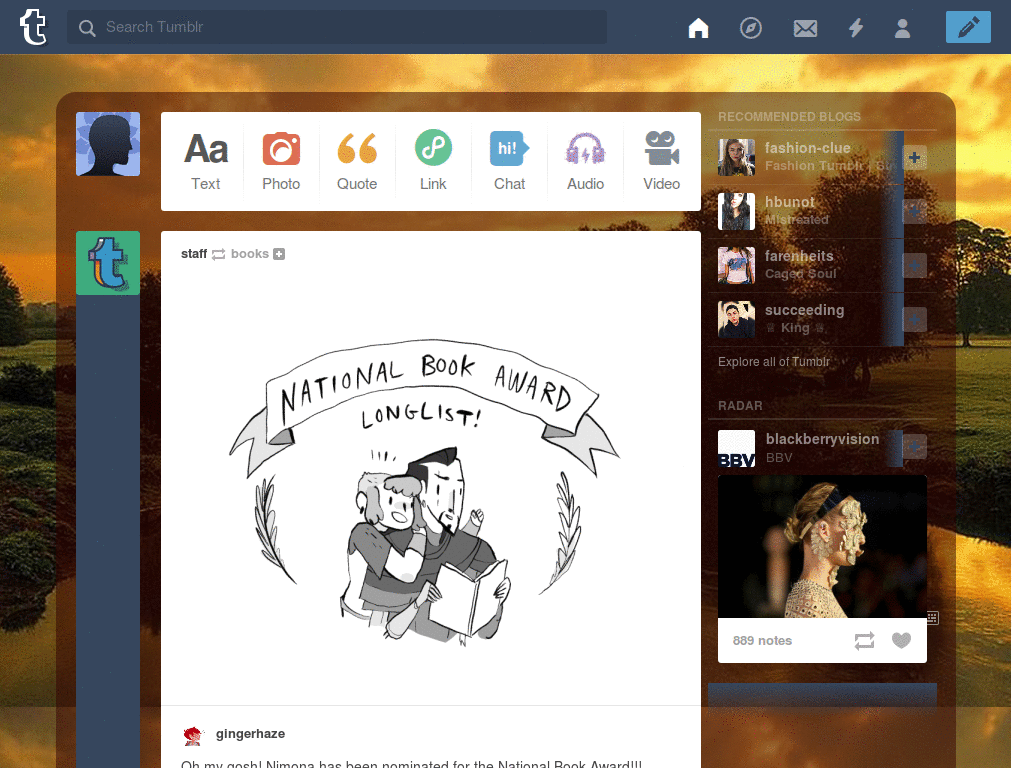Click the 889 notes count

pos(762,641)
